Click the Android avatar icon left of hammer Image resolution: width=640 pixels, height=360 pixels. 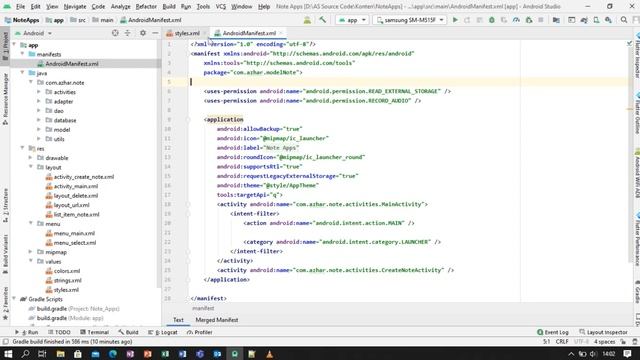307,20
